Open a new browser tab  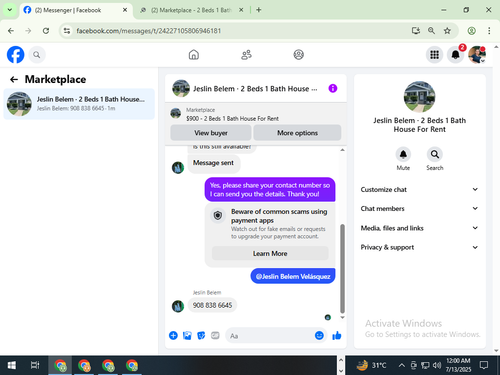(259, 10)
